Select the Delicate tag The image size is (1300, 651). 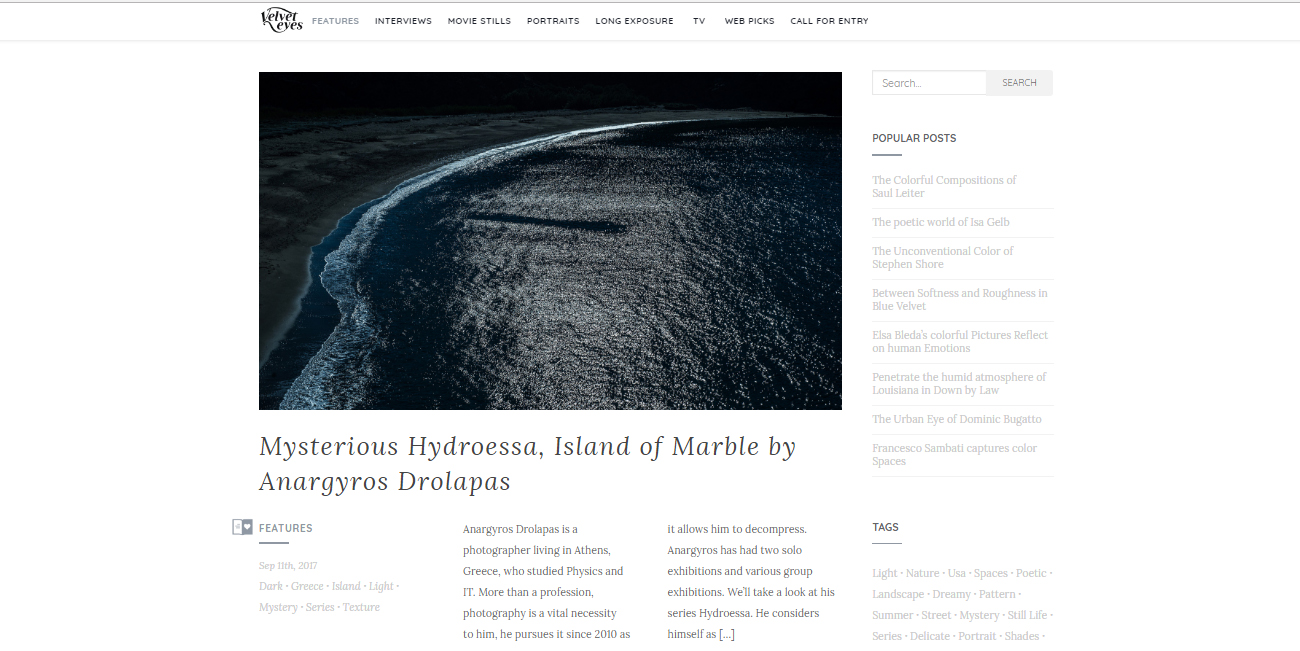(x=930, y=636)
